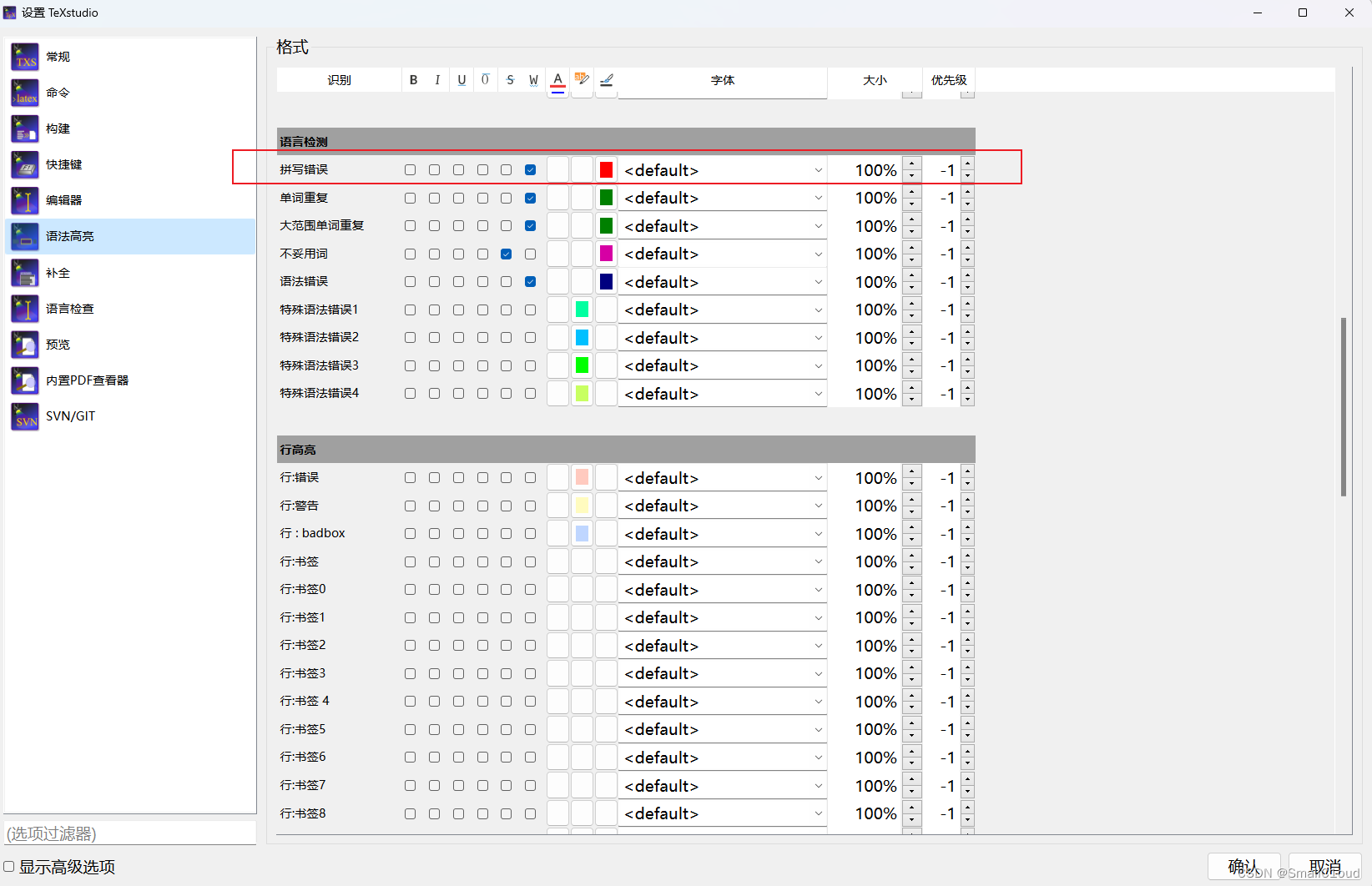
Task: Pick the dark blue line color for 语法错误
Action: click(607, 282)
